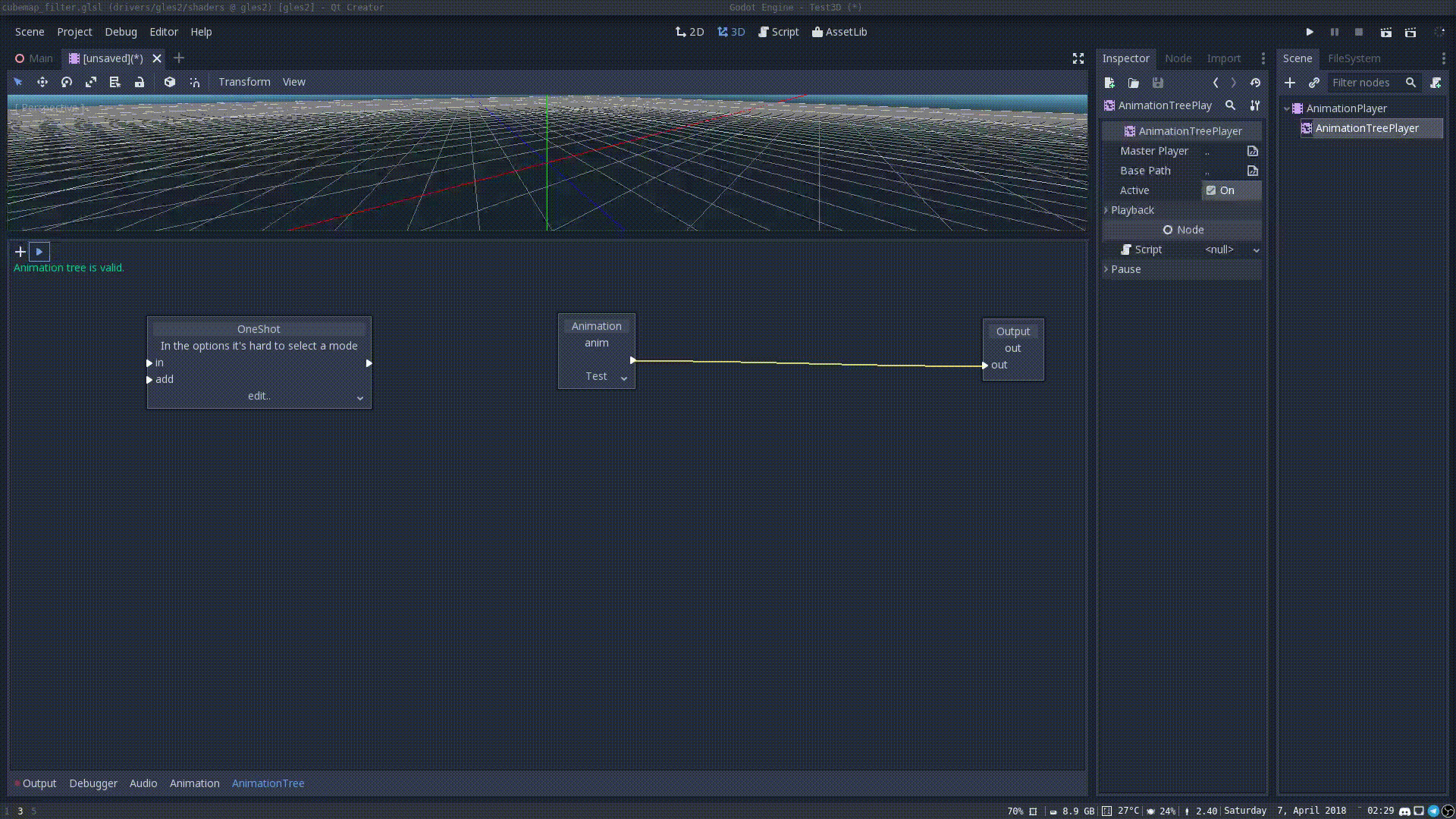Switch to the FileSystem tab
Image resolution: width=1456 pixels, height=819 pixels.
[1354, 58]
